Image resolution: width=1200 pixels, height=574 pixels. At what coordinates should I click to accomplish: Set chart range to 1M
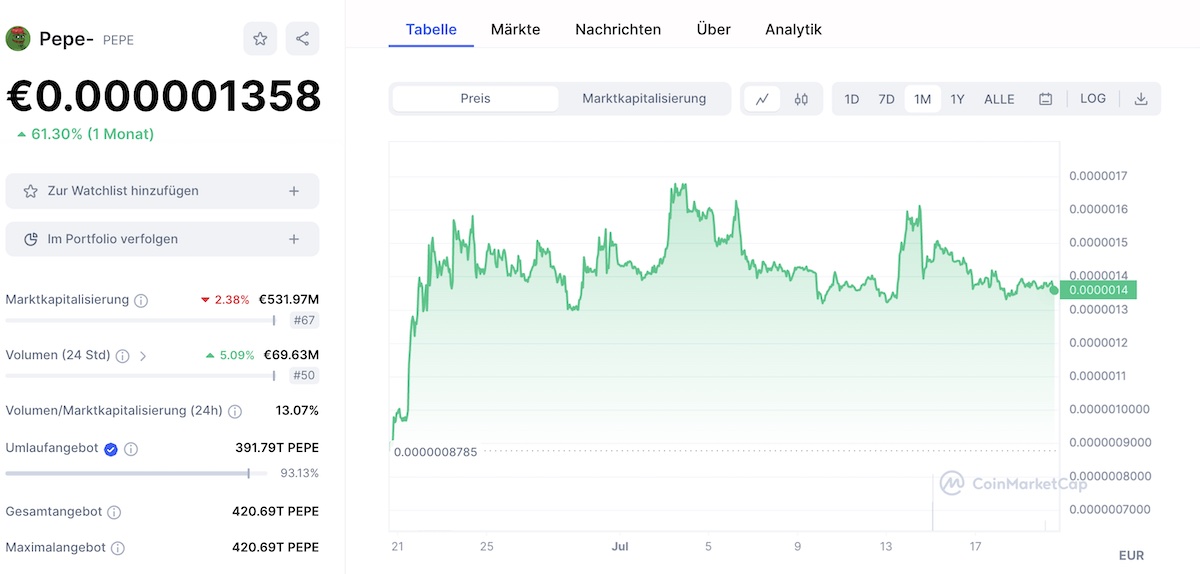(x=922, y=99)
